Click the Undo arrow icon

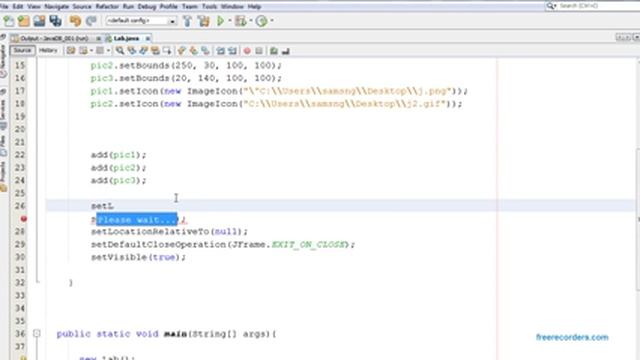click(75, 21)
